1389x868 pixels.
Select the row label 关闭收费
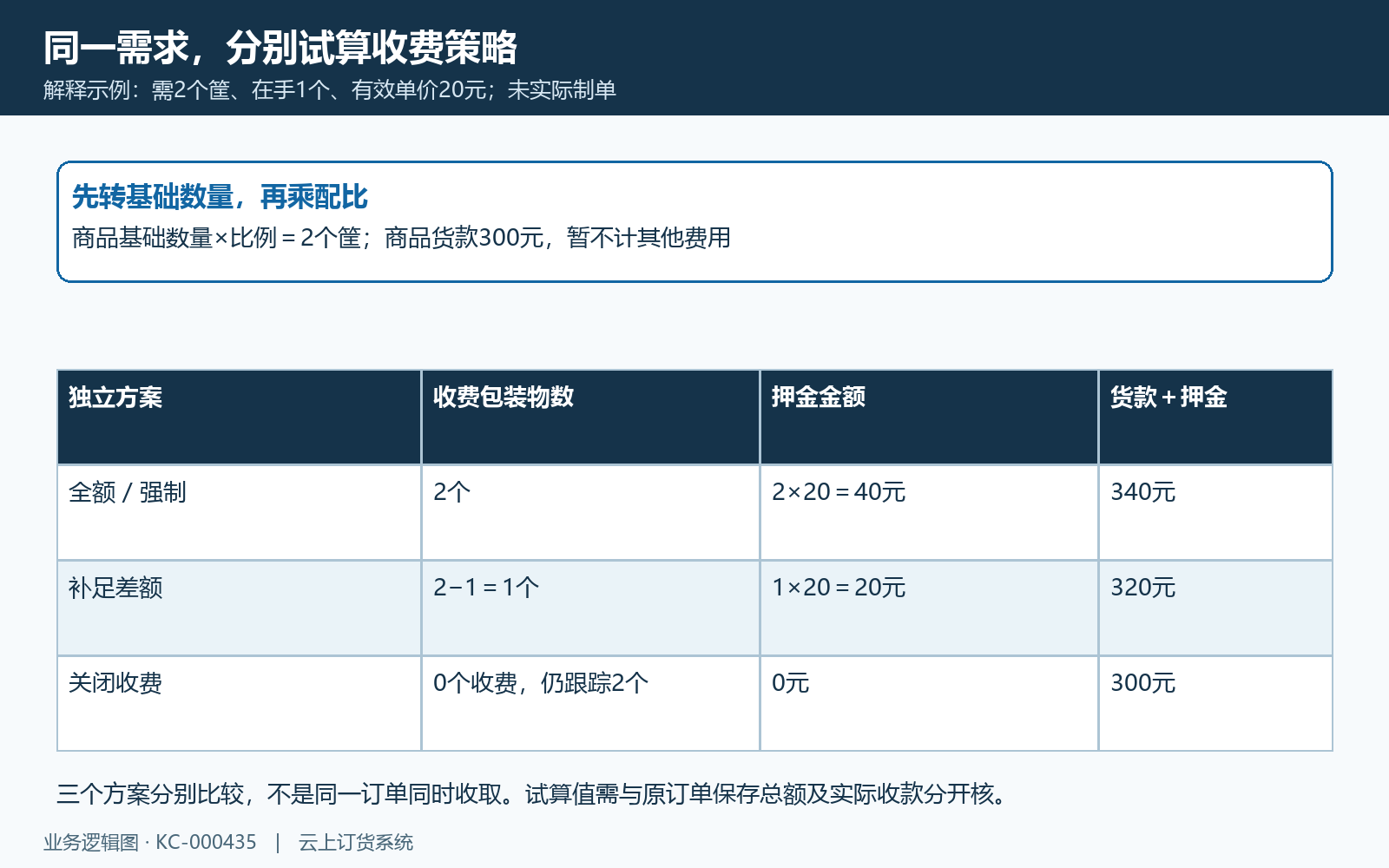[x=239, y=703]
